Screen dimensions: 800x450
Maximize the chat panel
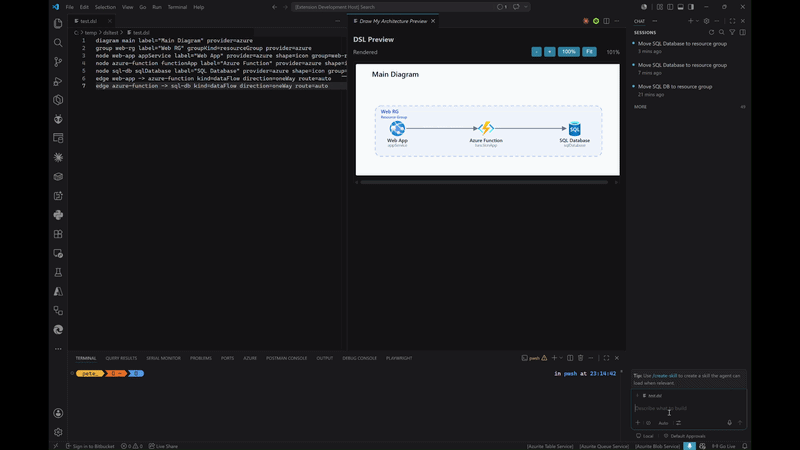click(x=732, y=21)
